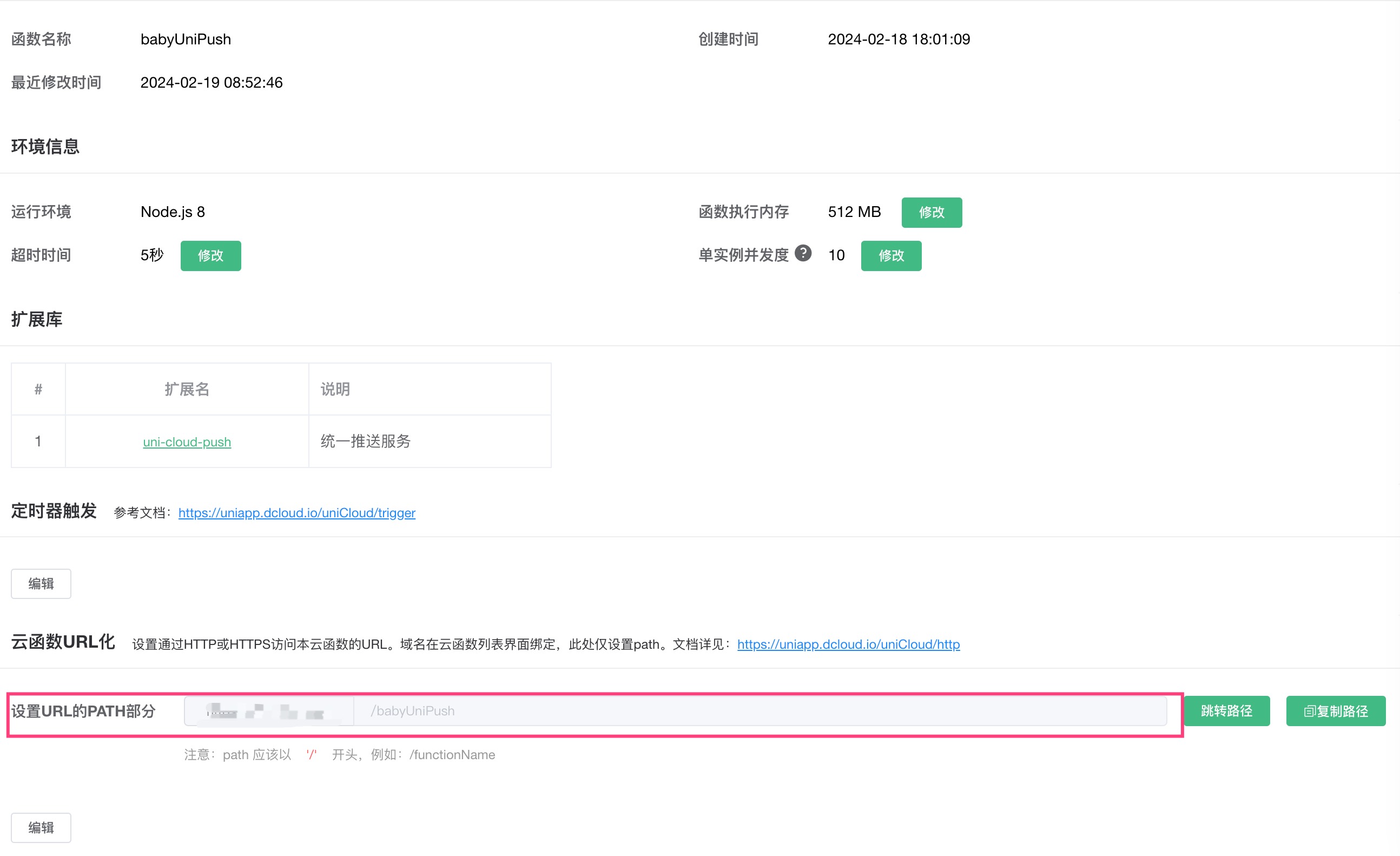Screen dimensions: 1400x856
Task: Click 修改 next to 5秒 timeout
Action: [210, 255]
